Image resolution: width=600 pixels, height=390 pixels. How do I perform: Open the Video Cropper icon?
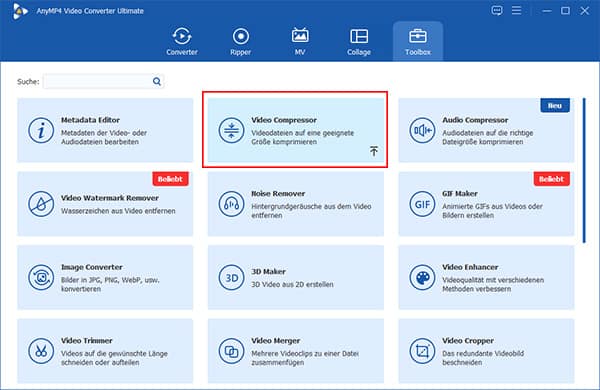(422, 351)
